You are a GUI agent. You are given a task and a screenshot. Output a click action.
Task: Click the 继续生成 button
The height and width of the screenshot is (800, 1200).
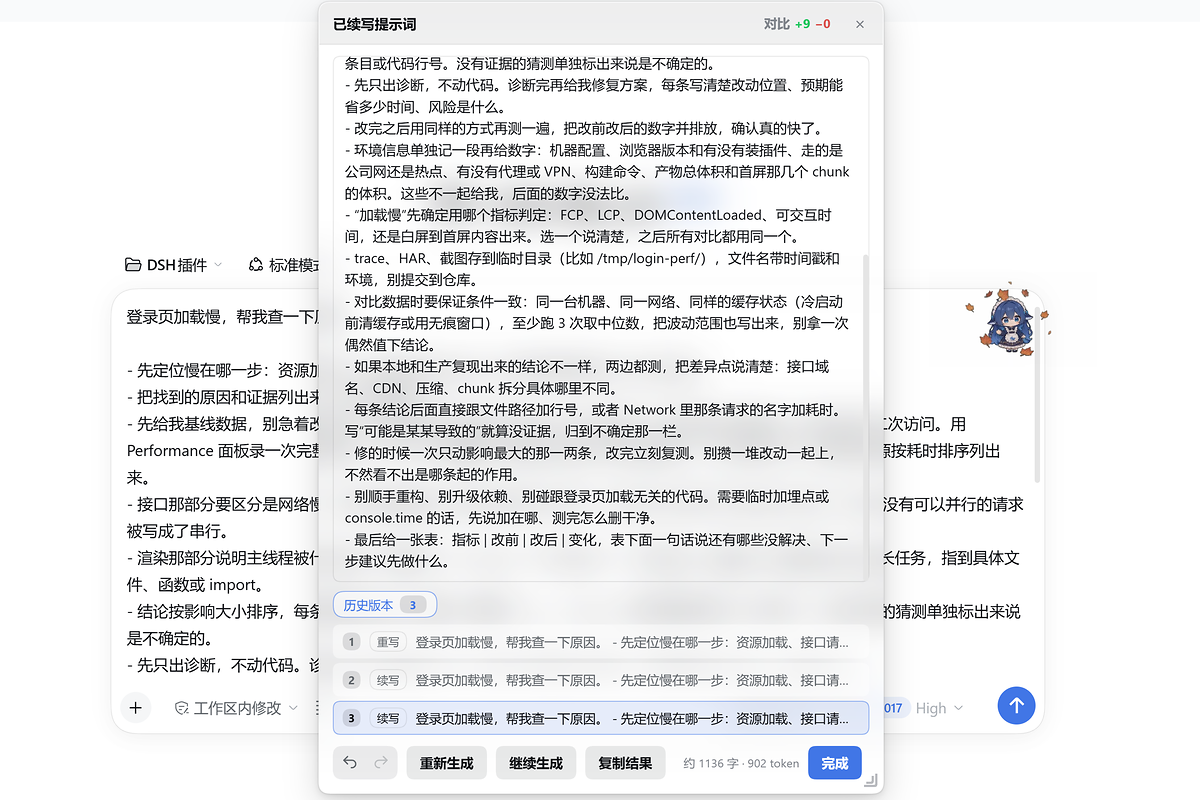[535, 763]
